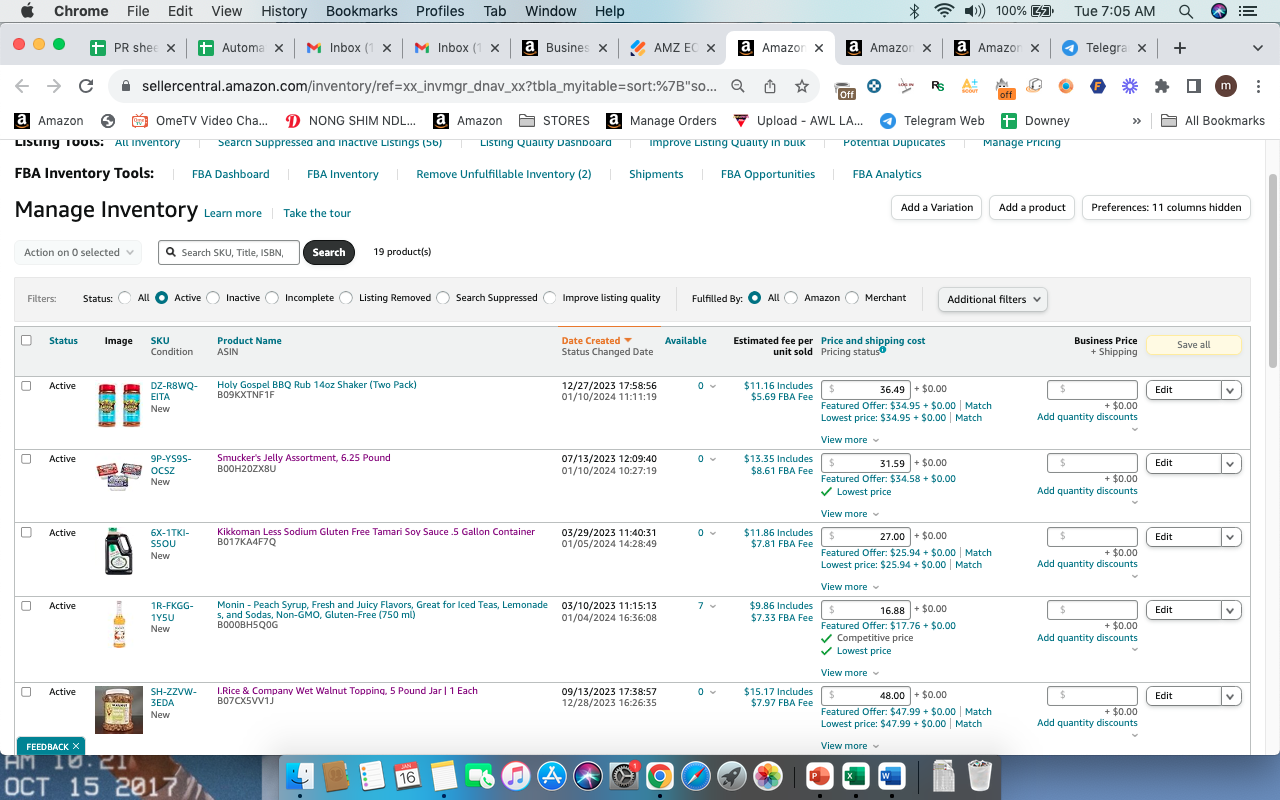Open Edit dropdown arrow for Smucker's Jelly
Screen dimensions: 1280x800
(1231, 463)
